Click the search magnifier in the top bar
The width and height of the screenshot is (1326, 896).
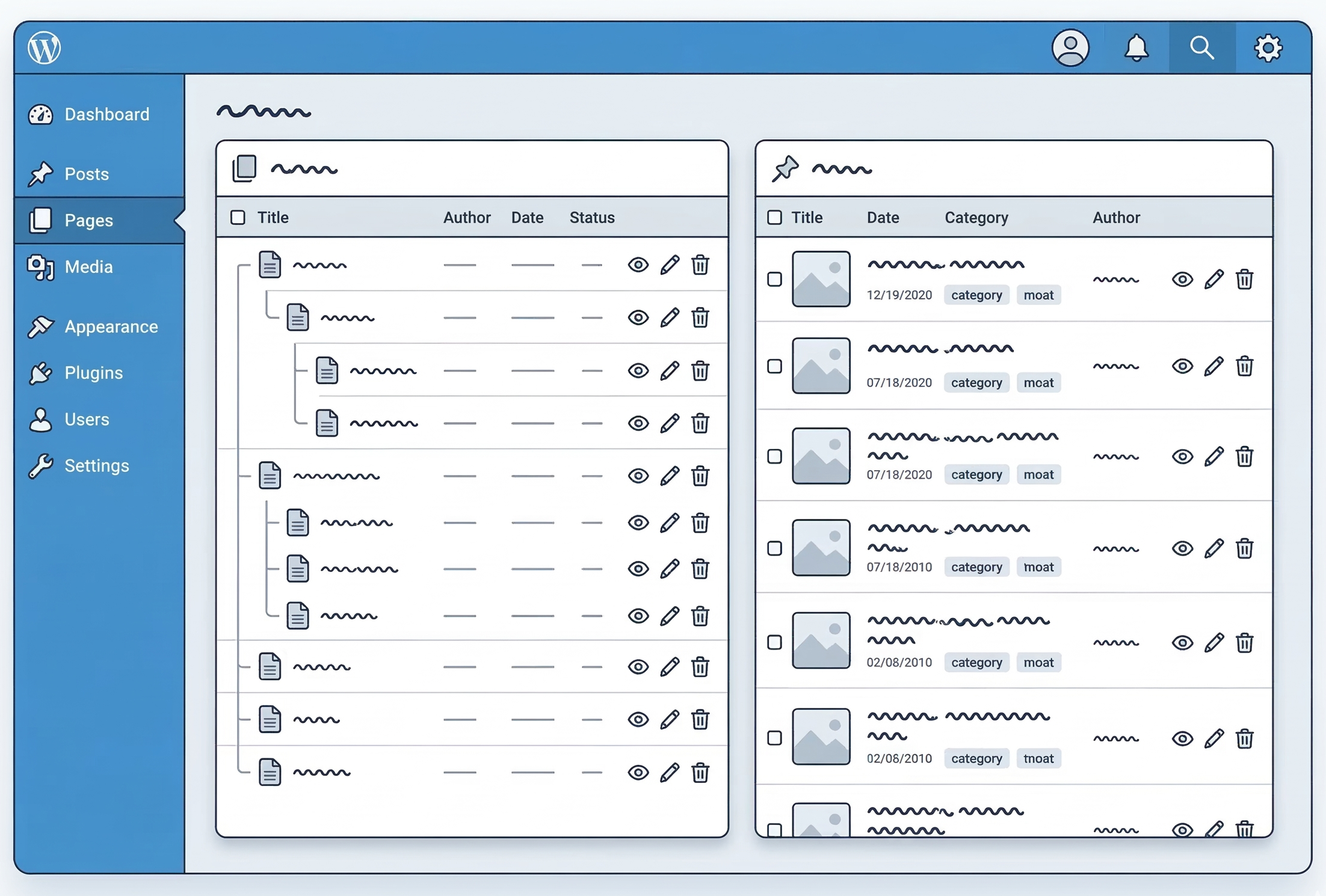(x=1201, y=48)
